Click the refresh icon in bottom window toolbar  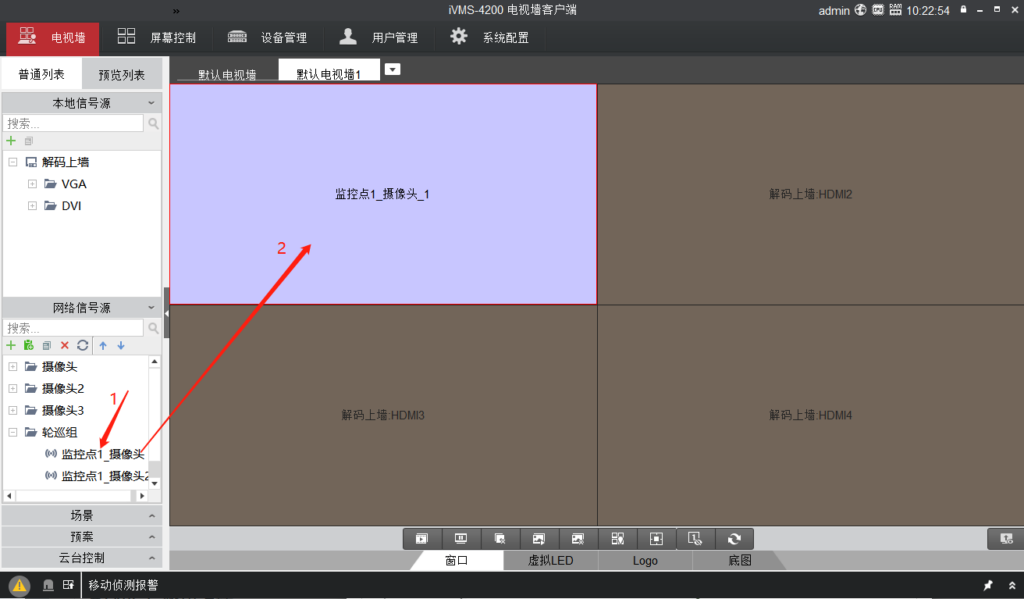[734, 539]
